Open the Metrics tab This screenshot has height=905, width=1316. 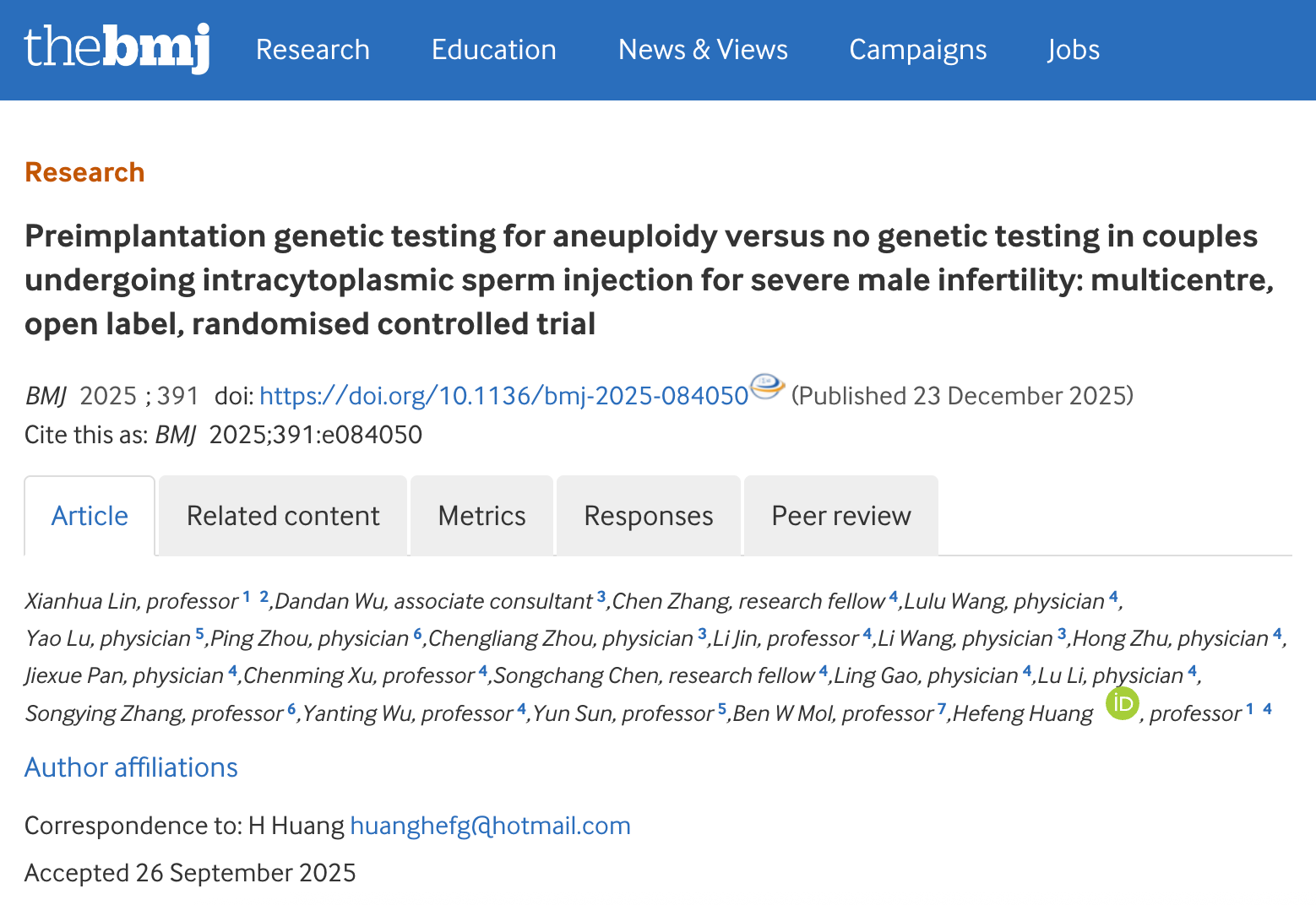pos(481,516)
